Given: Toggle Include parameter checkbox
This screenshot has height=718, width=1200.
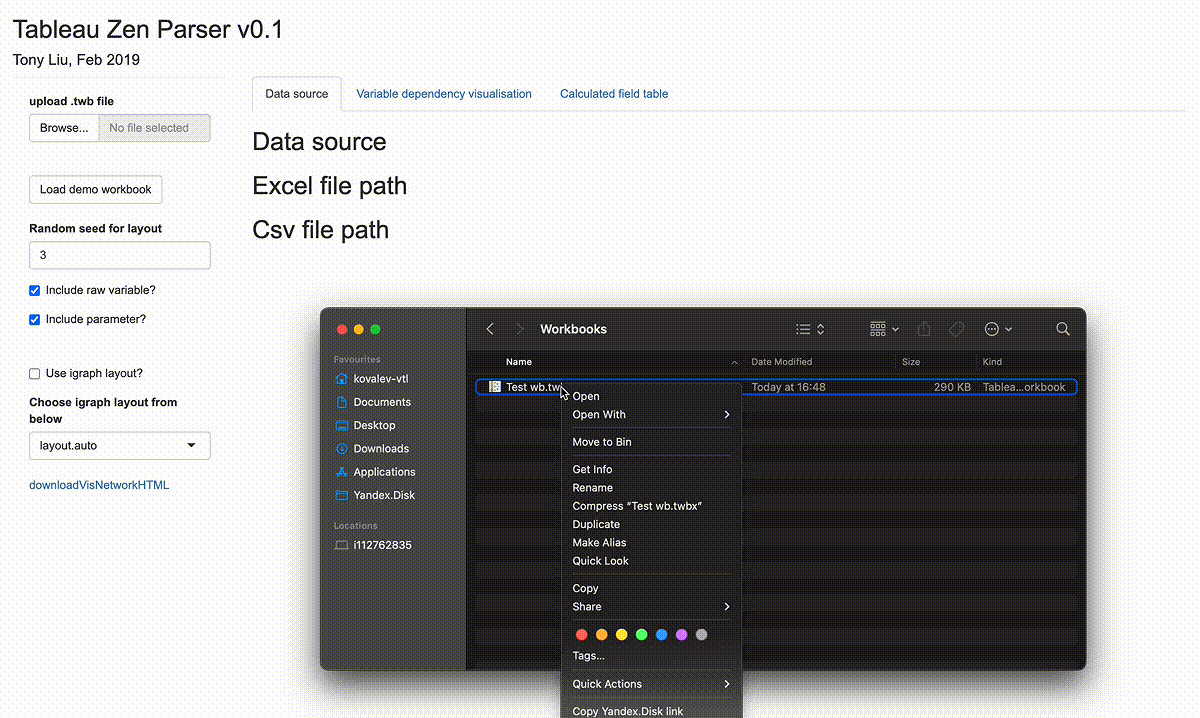Looking at the screenshot, I should pyautogui.click(x=35, y=319).
